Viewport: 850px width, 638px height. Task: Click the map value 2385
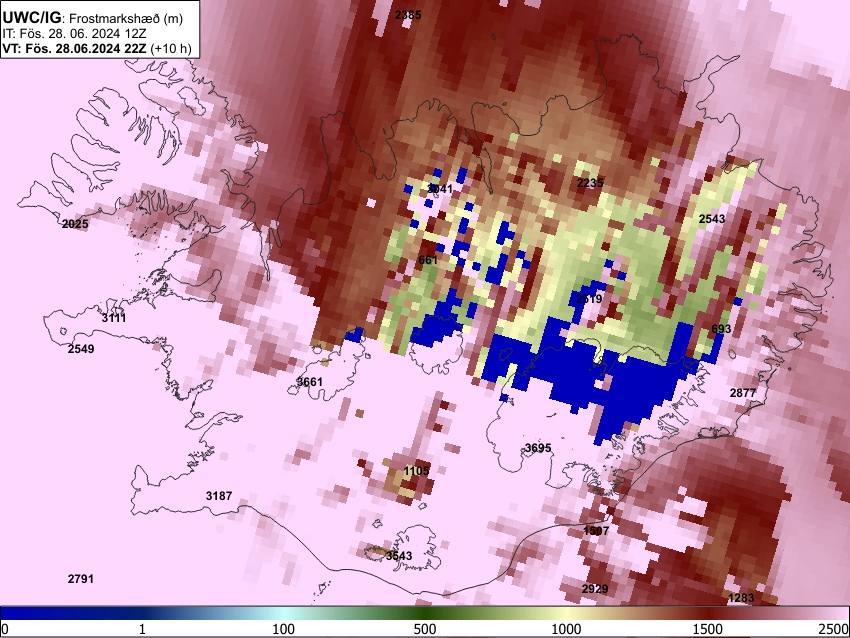pos(408,15)
